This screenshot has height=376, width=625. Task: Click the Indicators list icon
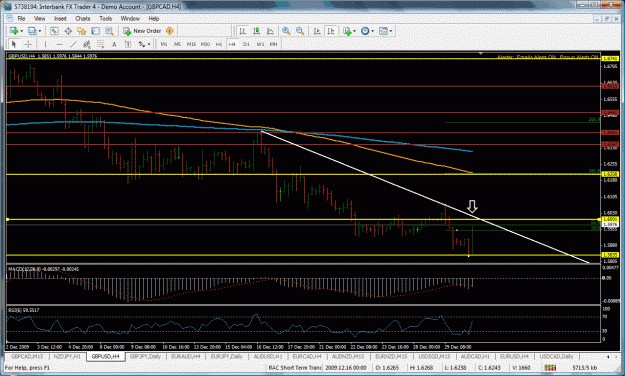pyautogui.click(x=347, y=31)
